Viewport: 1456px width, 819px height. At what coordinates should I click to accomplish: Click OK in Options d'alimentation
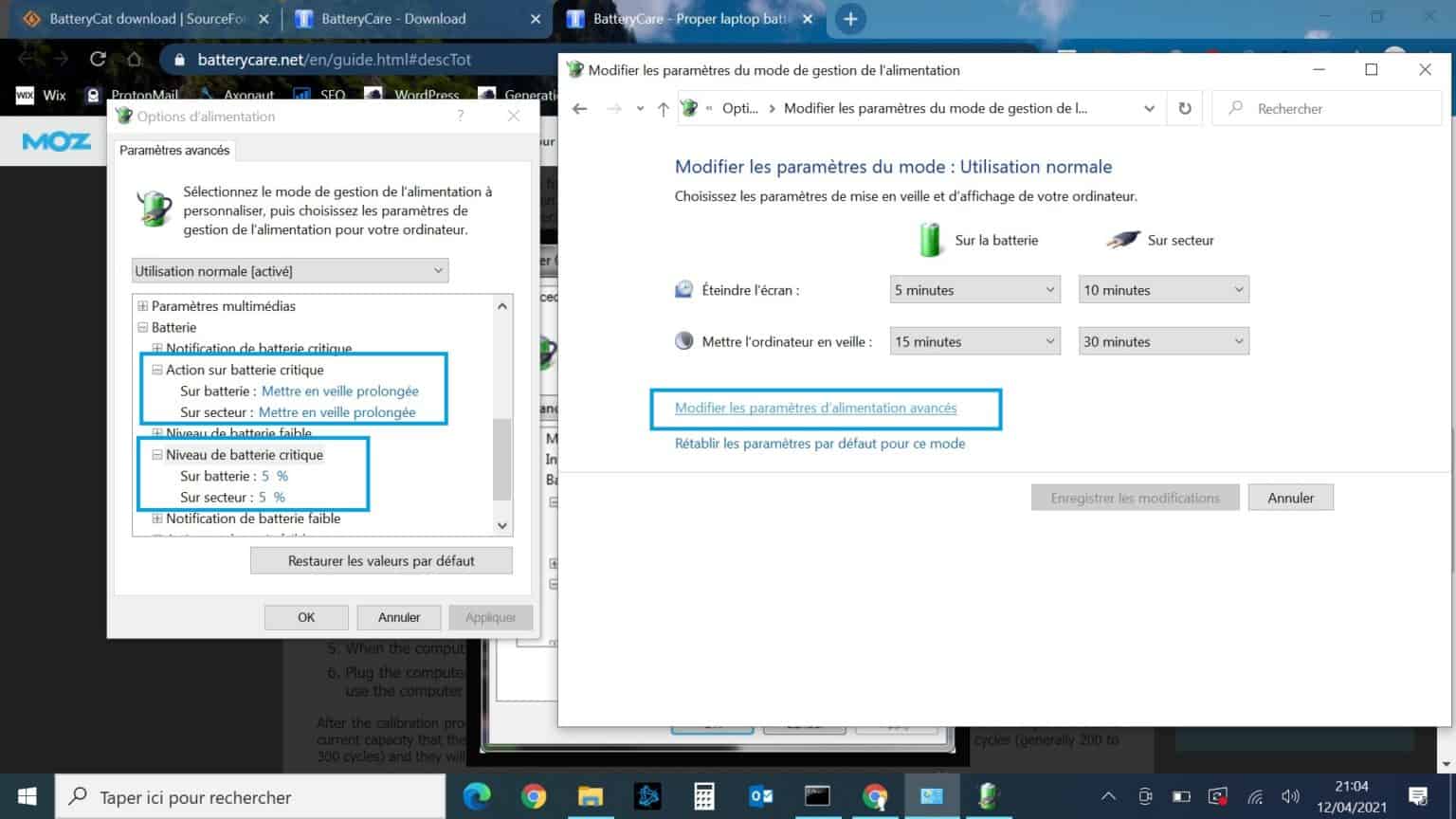(306, 617)
